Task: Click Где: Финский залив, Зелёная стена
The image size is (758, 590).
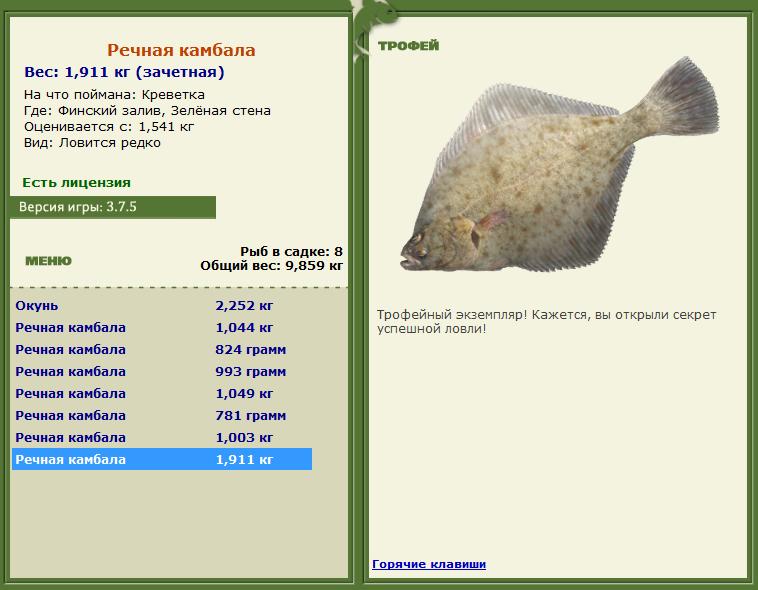Action: coord(147,111)
